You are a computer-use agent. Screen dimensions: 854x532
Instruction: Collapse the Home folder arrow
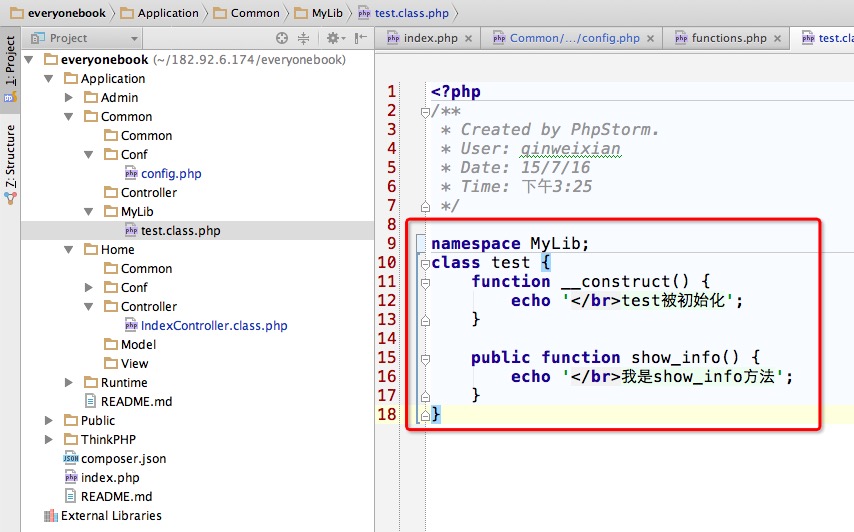point(69,249)
